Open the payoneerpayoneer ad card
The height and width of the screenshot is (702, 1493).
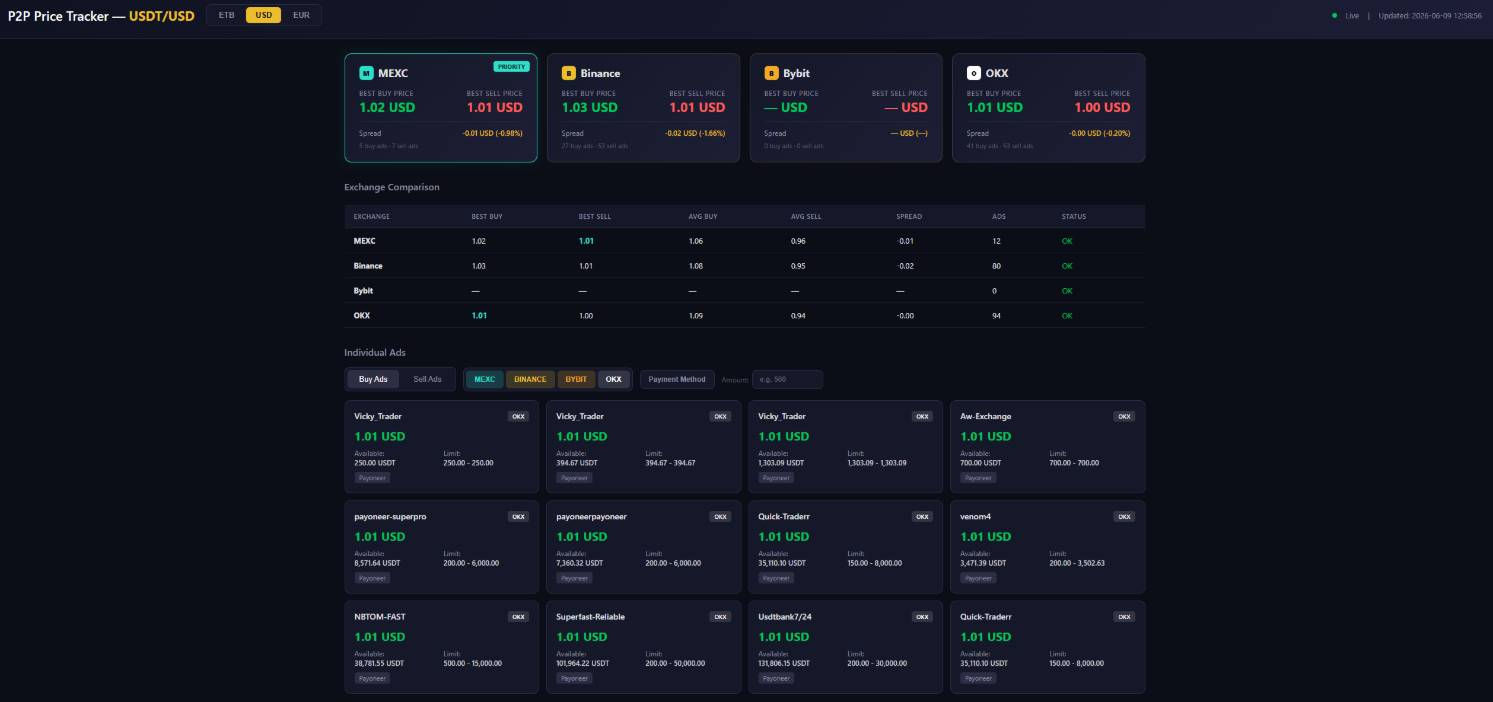[644, 547]
